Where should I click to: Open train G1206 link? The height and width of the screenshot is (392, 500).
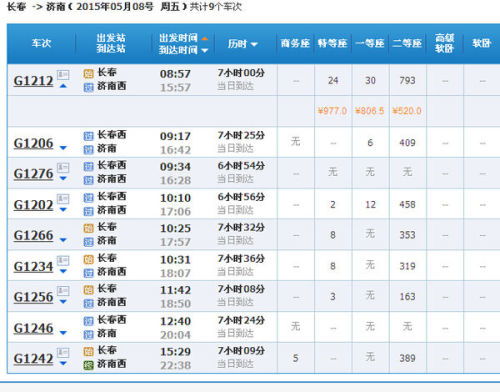pyautogui.click(x=33, y=143)
